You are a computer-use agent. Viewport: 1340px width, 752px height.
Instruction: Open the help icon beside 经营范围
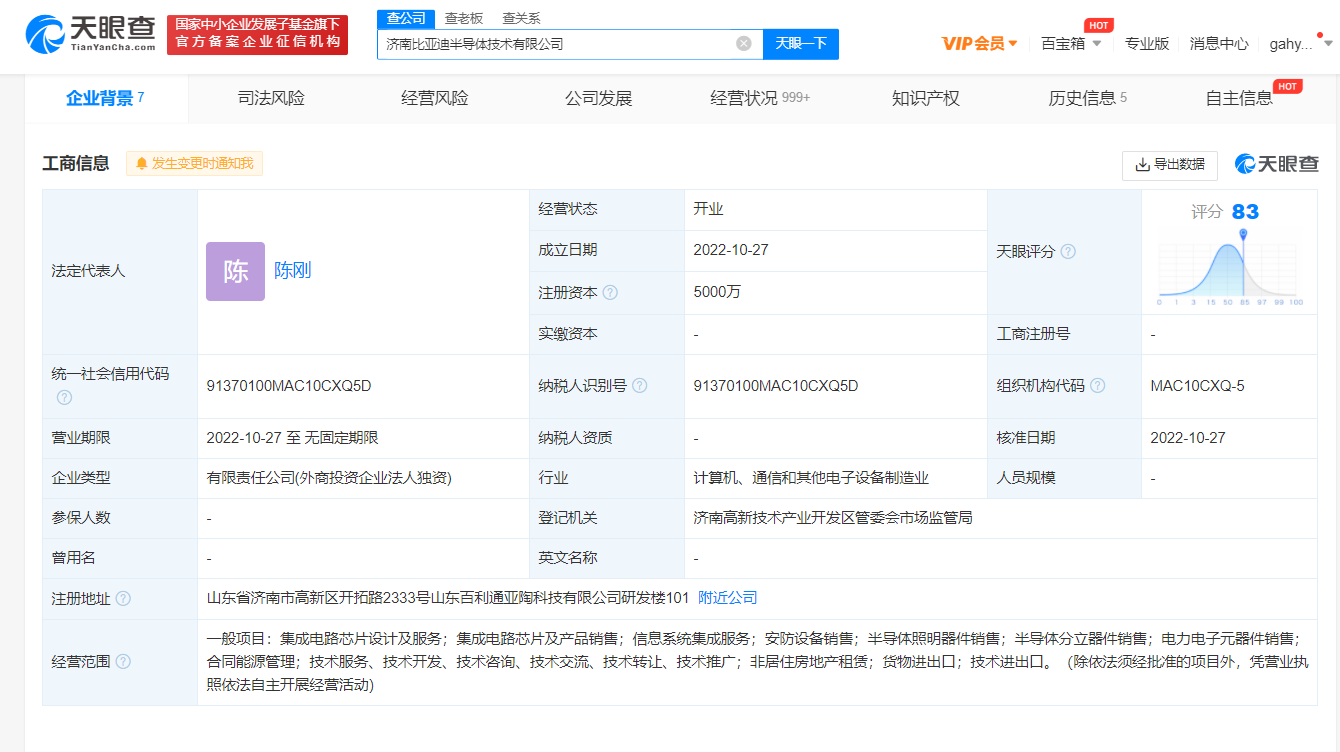123,661
